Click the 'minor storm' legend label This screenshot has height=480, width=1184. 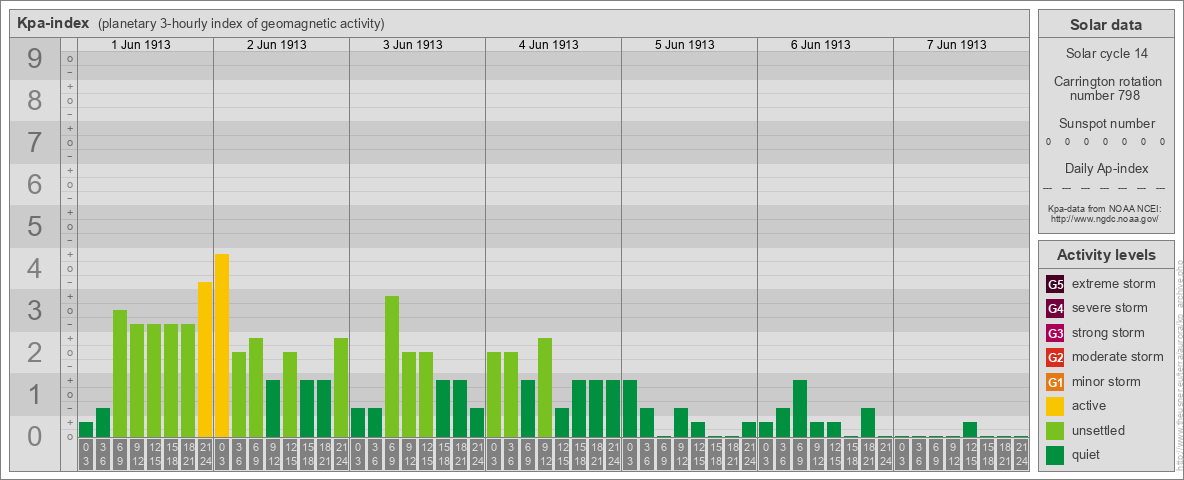[1106, 382]
